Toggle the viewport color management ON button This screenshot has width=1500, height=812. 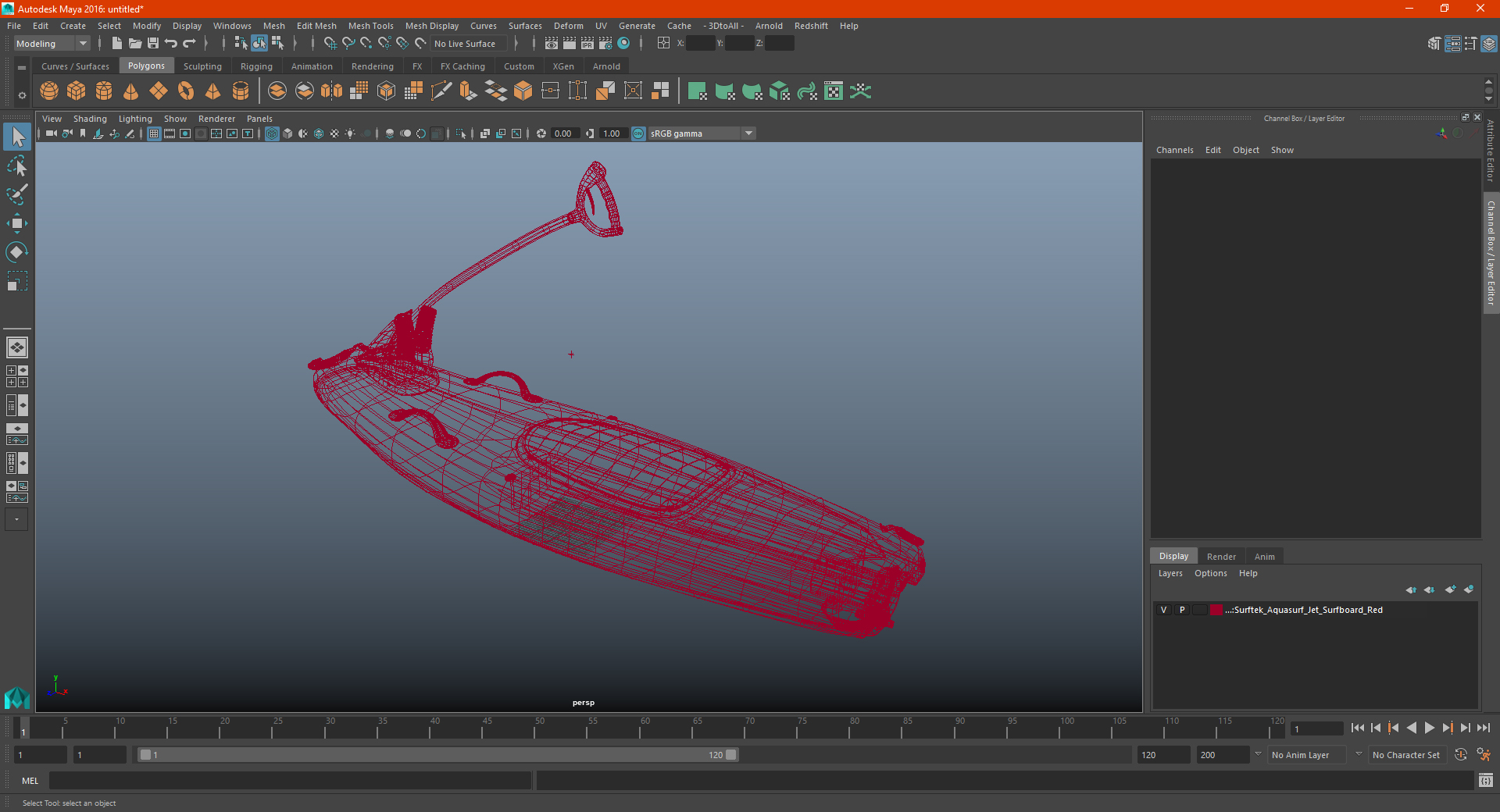(638, 134)
